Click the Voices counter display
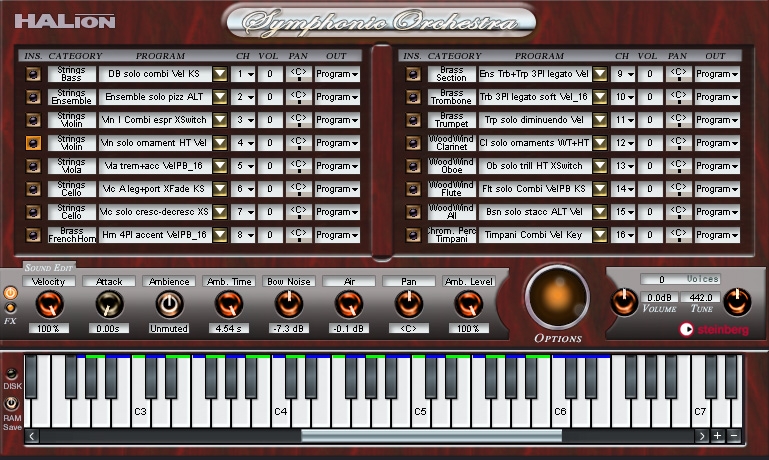769x460 pixels. pos(680,279)
